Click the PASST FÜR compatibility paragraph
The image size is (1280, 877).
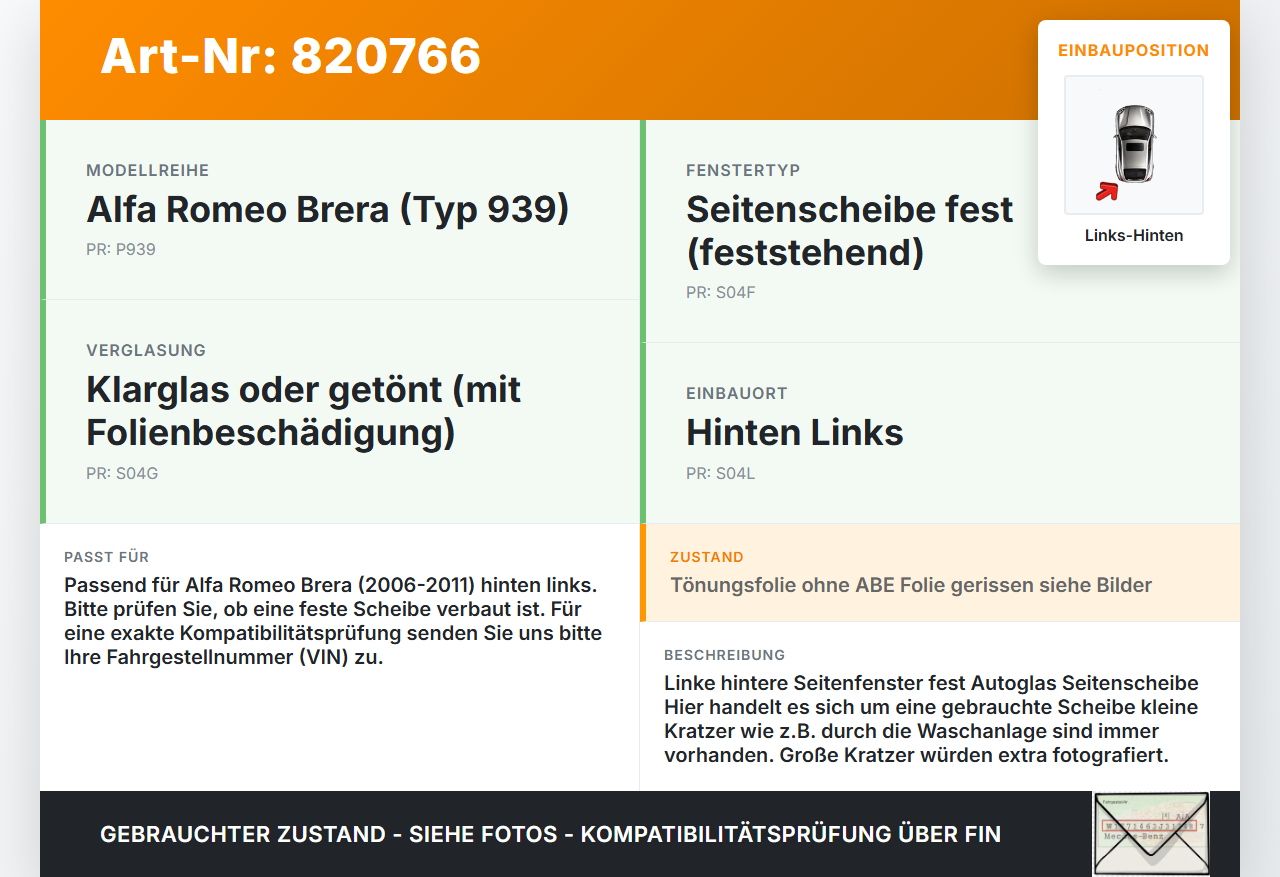[333, 621]
